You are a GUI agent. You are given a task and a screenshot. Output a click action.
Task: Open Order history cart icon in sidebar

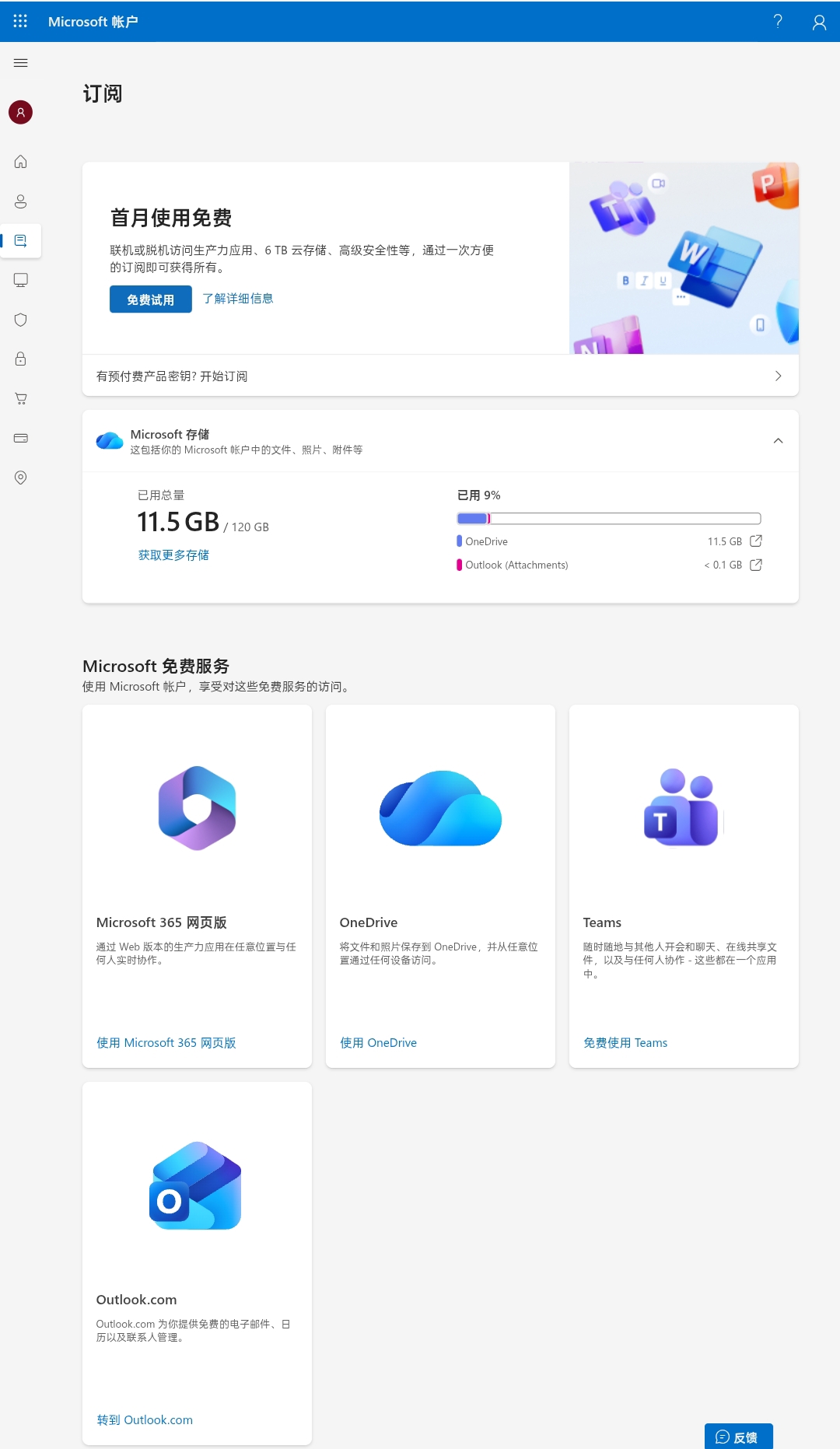click(x=21, y=398)
